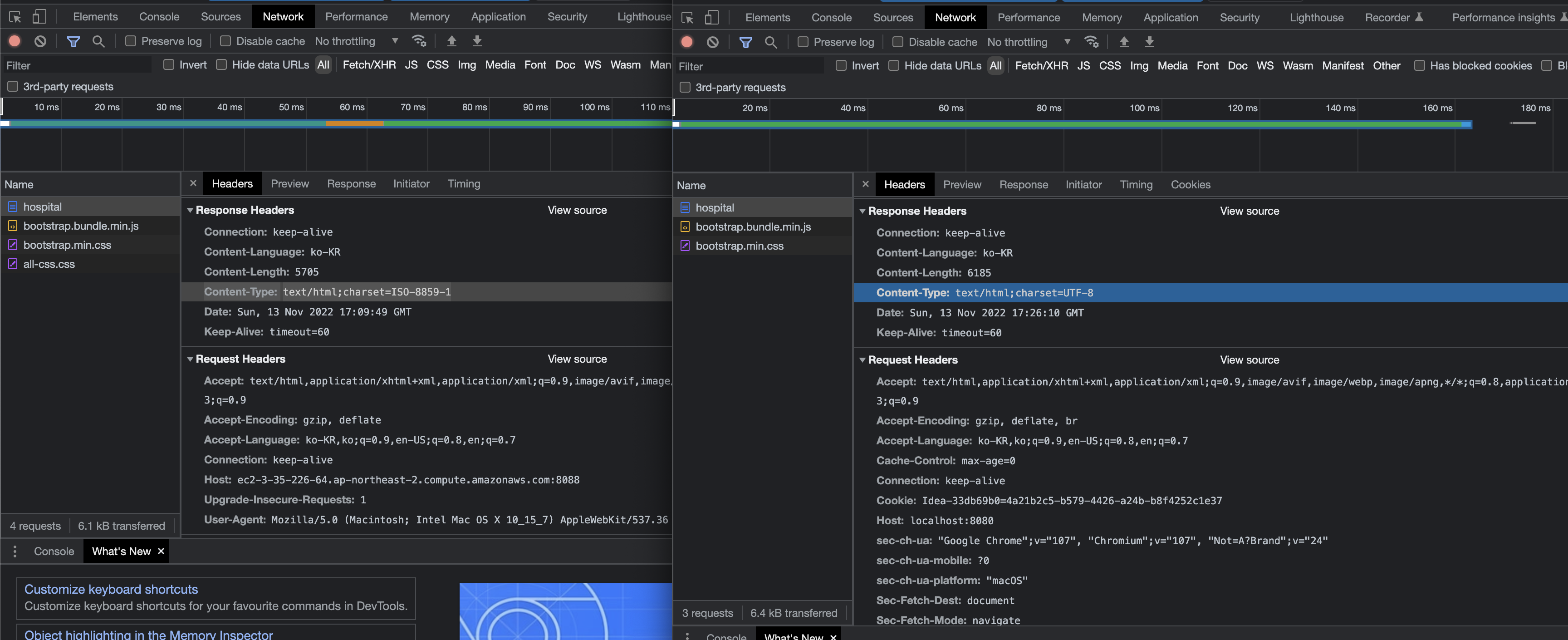Open Preview tab in right request details
Screen dimensions: 1568x640
pyautogui.click(x=962, y=184)
